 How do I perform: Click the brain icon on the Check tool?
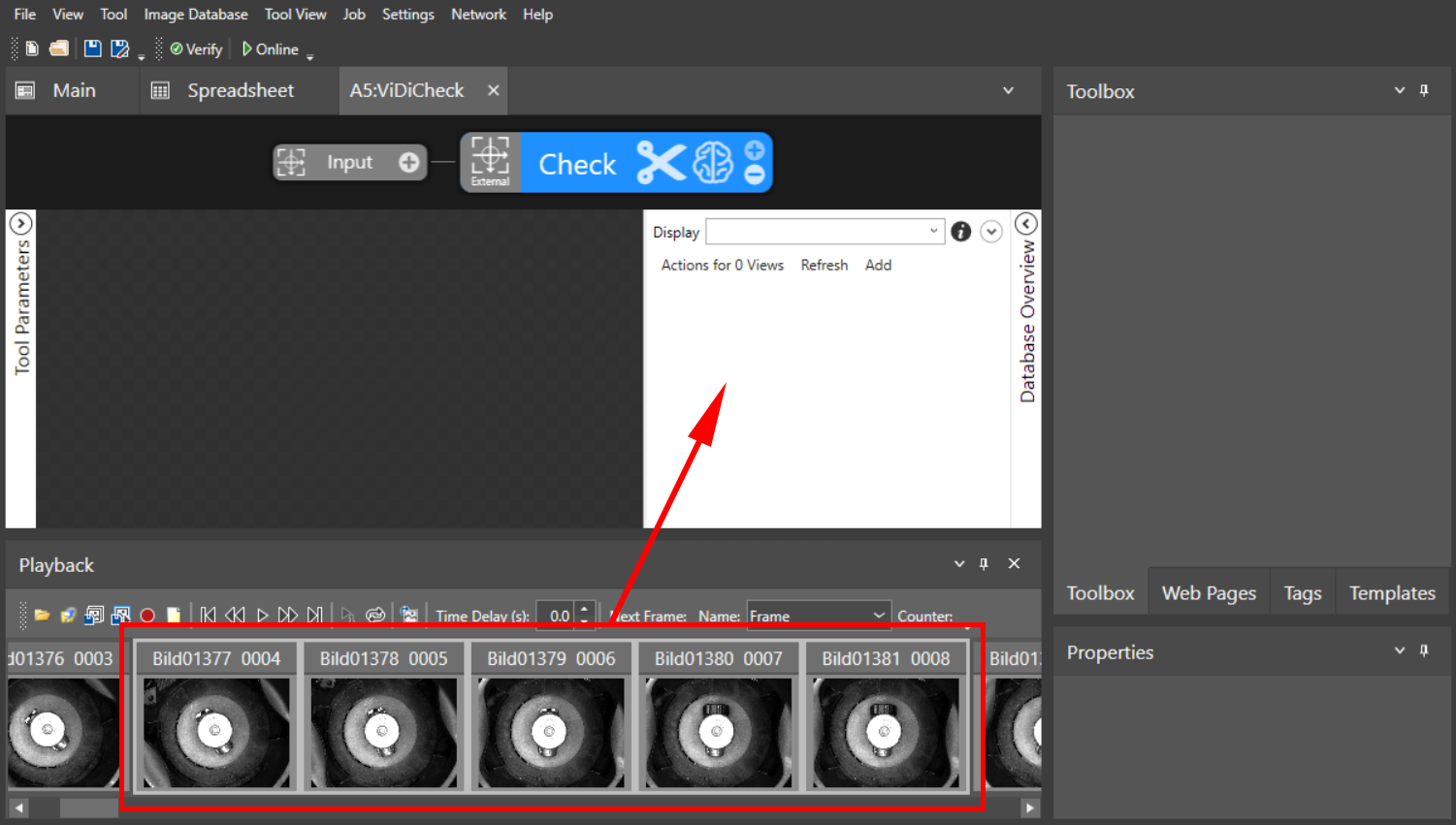click(x=713, y=163)
